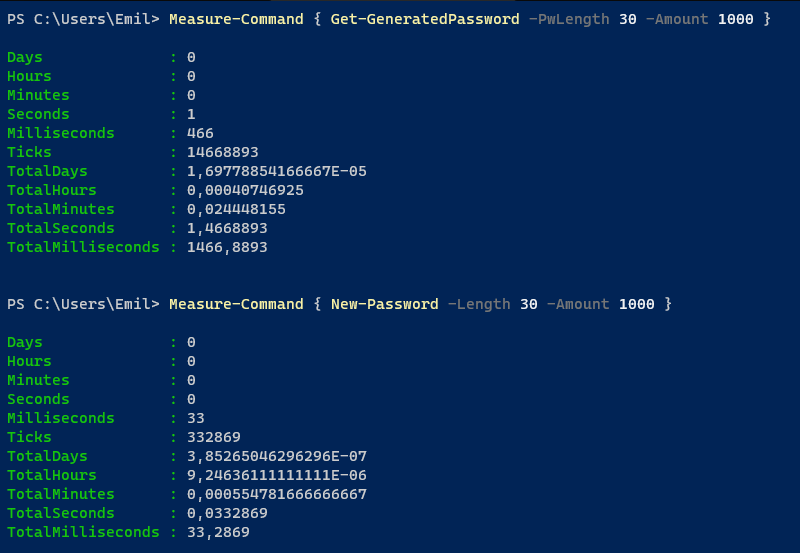The height and width of the screenshot is (553, 800).
Task: Click the -PwLength parameter text
Action: coord(569,19)
